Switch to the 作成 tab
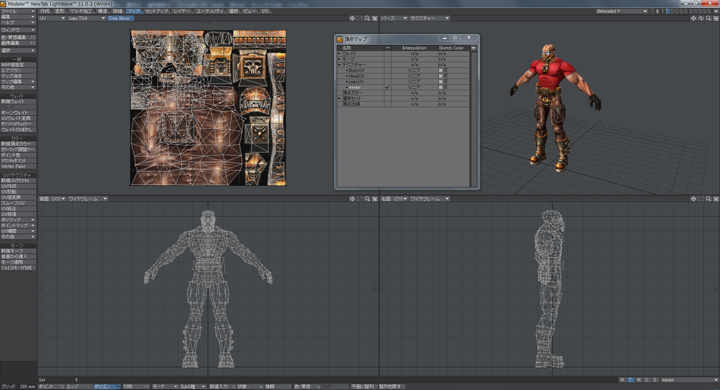 tap(45, 11)
